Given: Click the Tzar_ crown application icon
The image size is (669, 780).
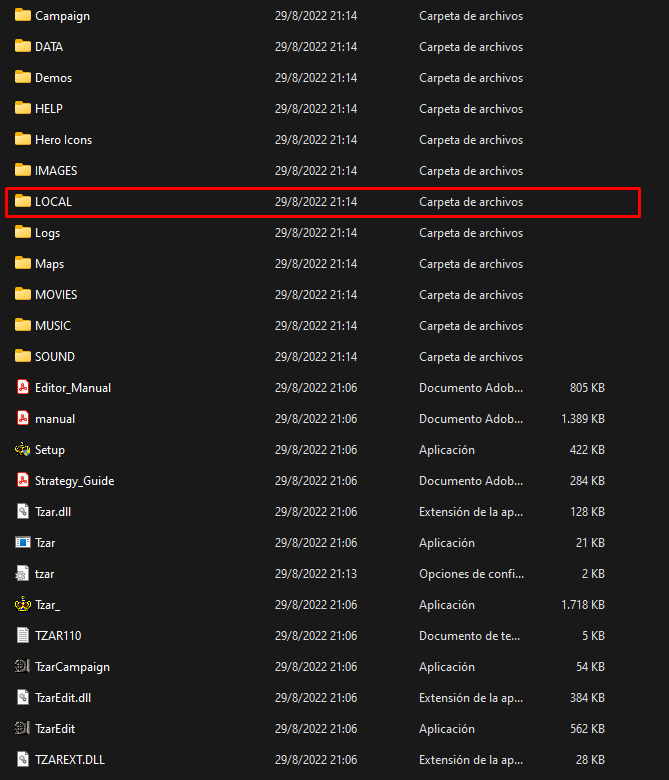Looking at the screenshot, I should click(23, 604).
